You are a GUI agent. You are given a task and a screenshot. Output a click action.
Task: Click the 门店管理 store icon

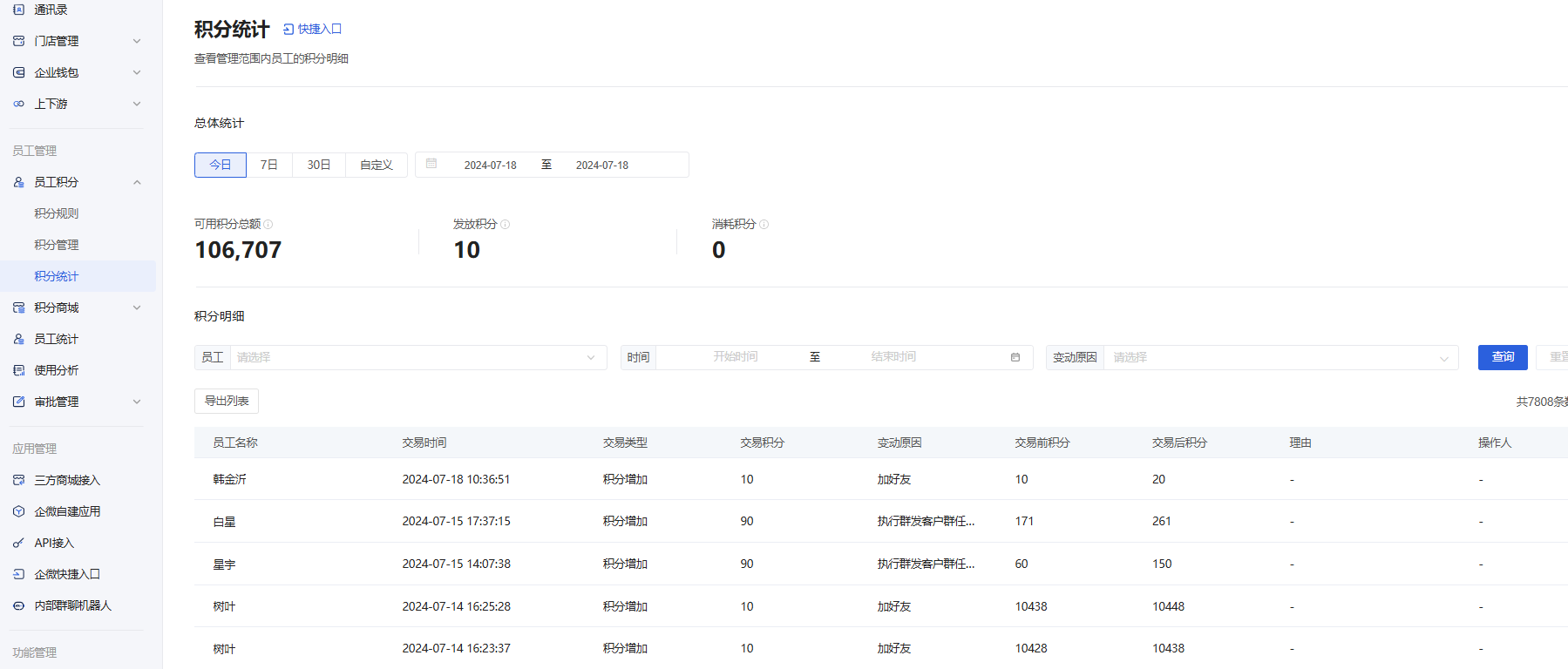tap(18, 41)
